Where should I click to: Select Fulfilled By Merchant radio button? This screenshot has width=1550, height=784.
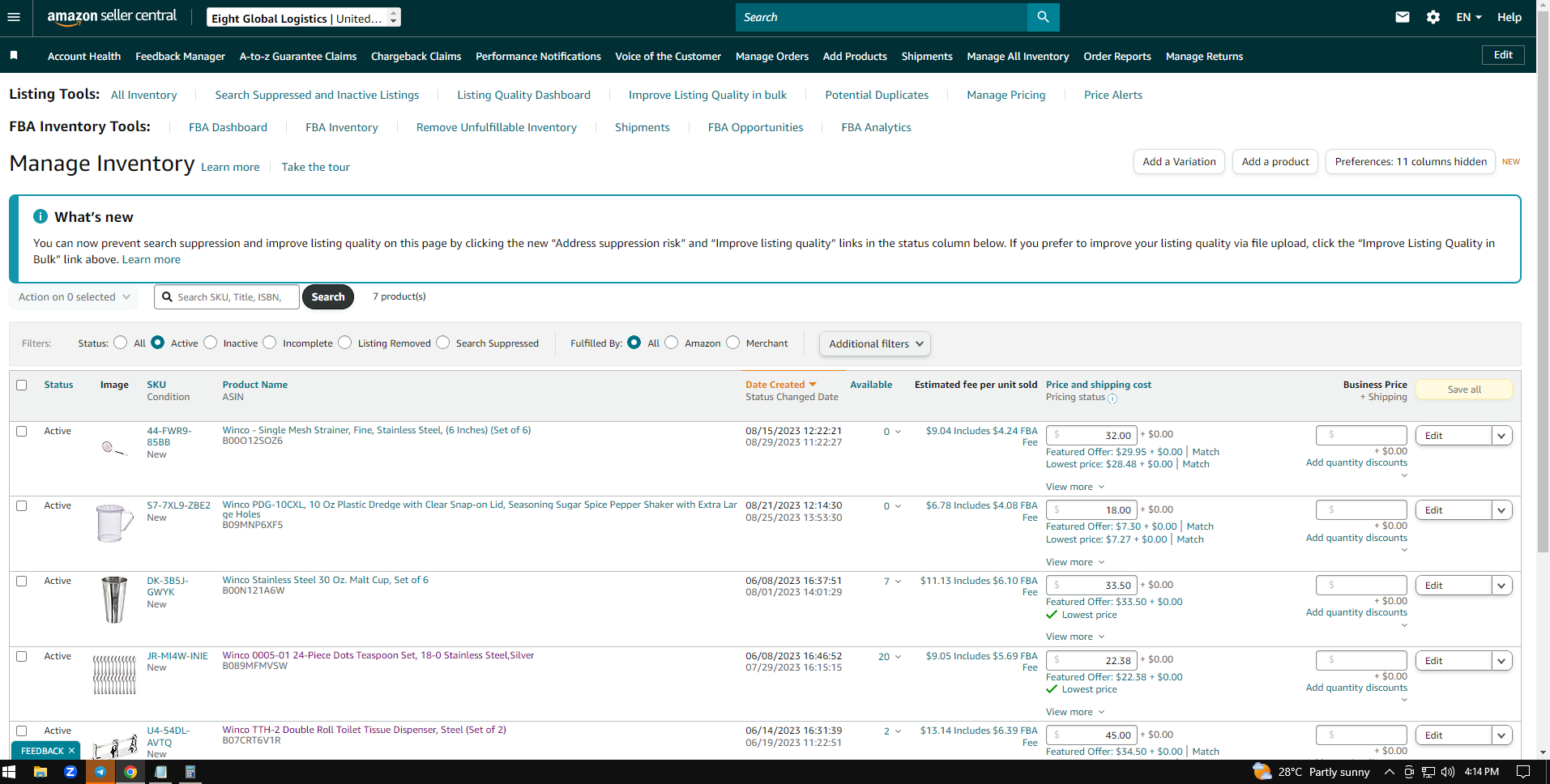click(733, 343)
